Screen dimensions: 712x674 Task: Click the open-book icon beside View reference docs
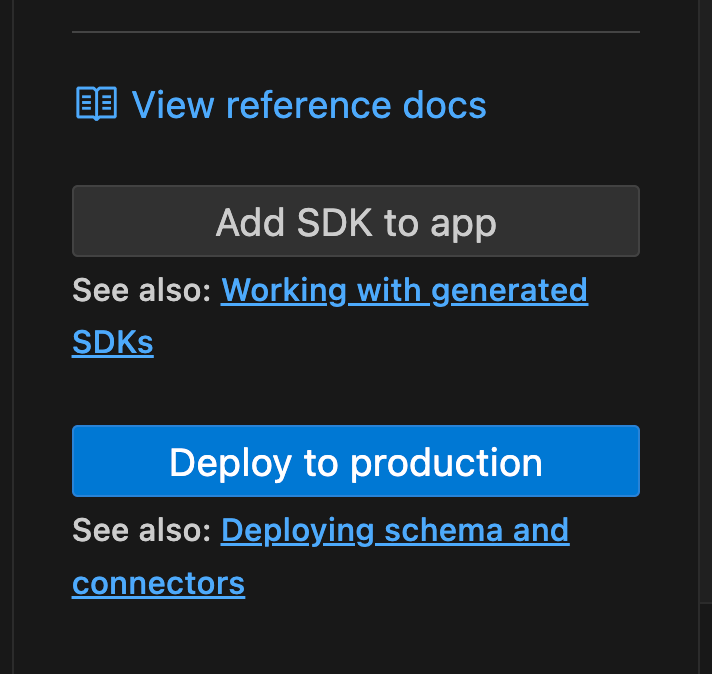pyautogui.click(x=96, y=104)
